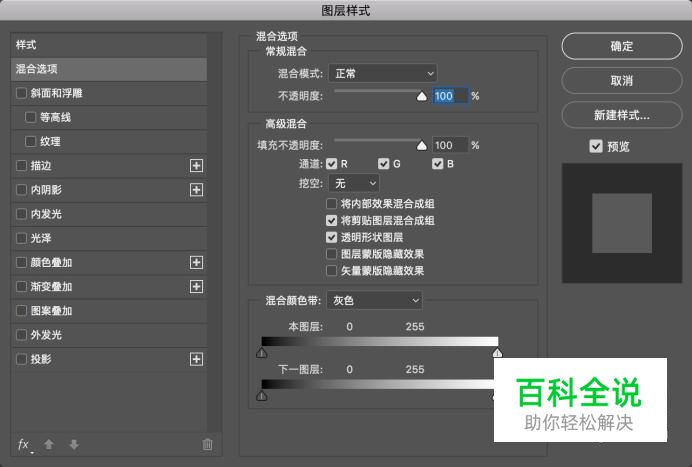The image size is (692, 467).
Task: Uncheck the R channel checkbox
Action: [331, 164]
